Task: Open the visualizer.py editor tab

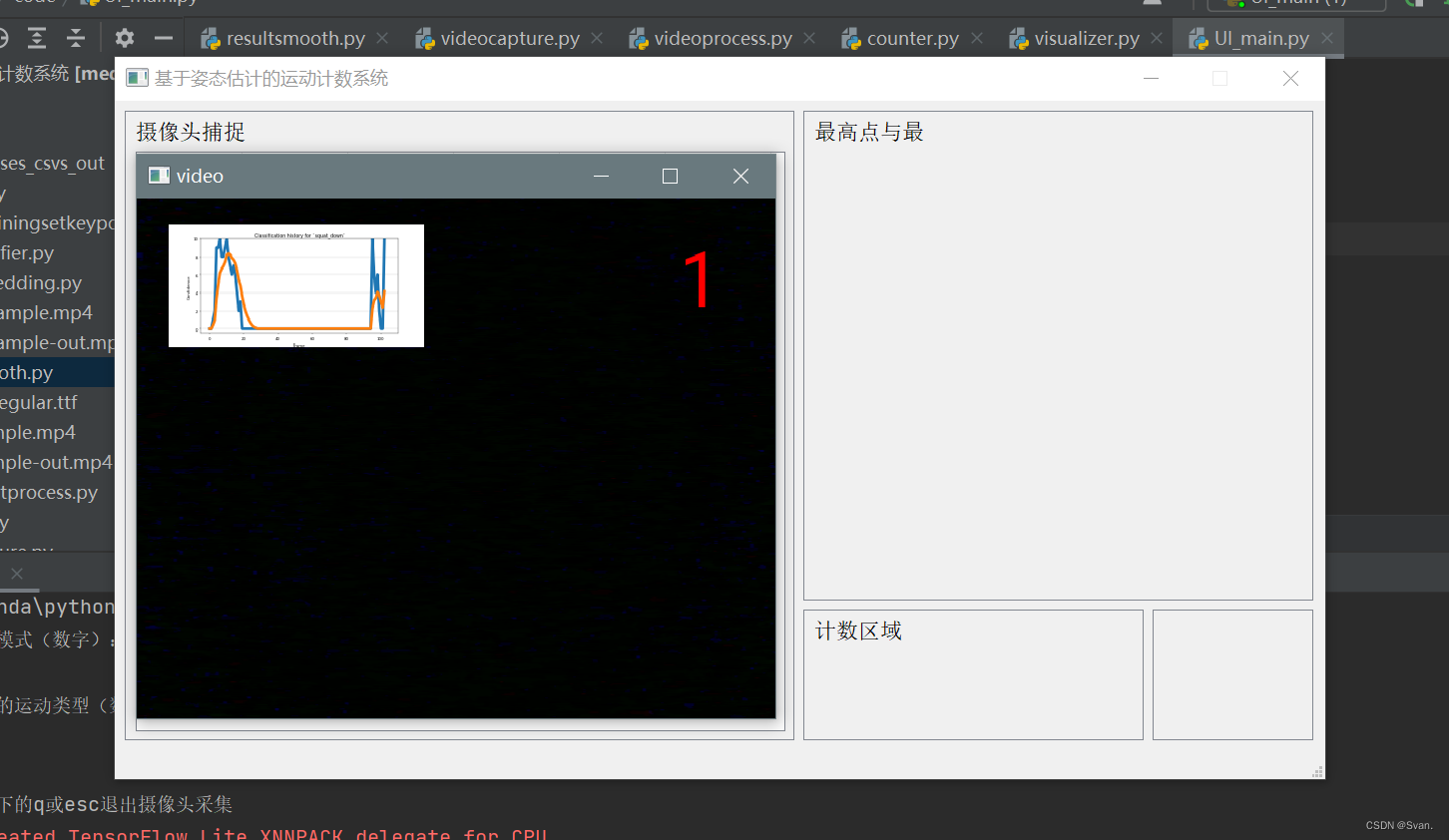Action: point(1086,38)
